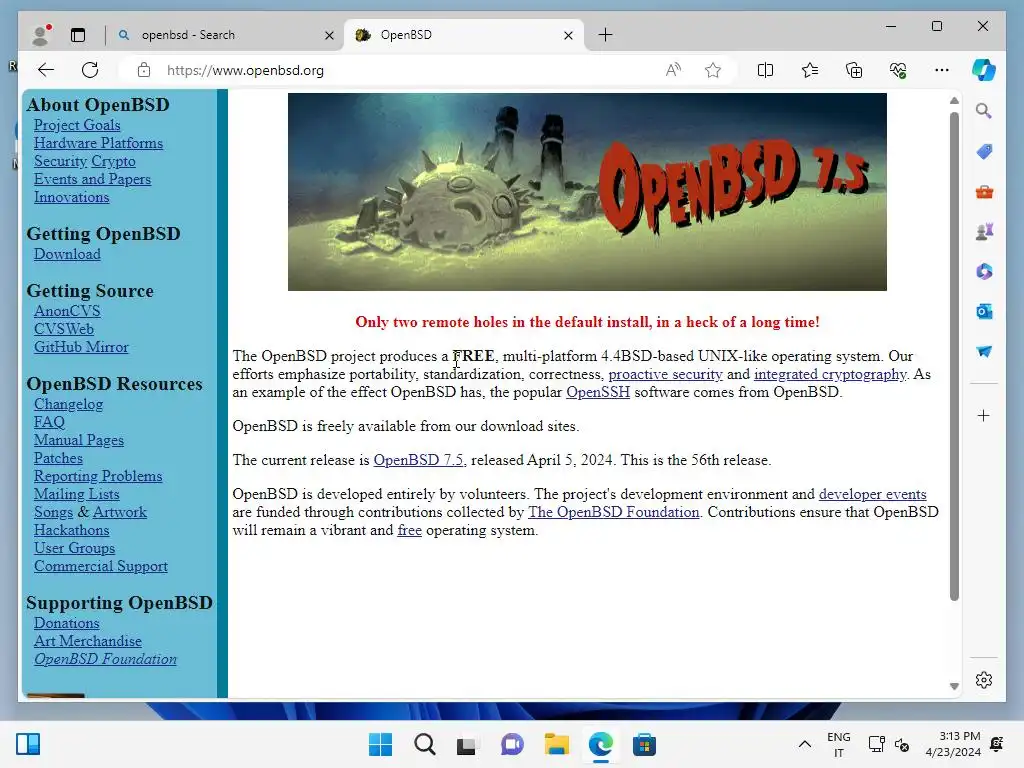The height and width of the screenshot is (768, 1024).
Task: Open Hackathons link
Action: pos(71,530)
